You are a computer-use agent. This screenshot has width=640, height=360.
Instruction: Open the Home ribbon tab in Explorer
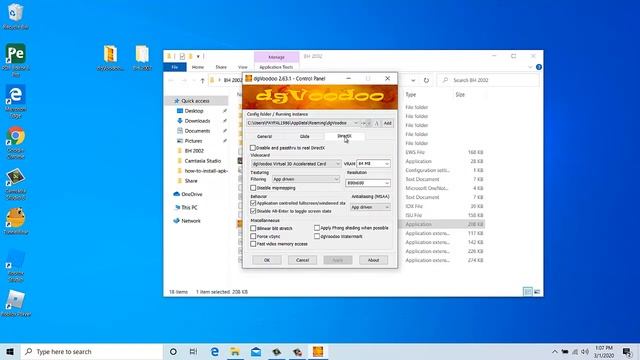(198, 67)
